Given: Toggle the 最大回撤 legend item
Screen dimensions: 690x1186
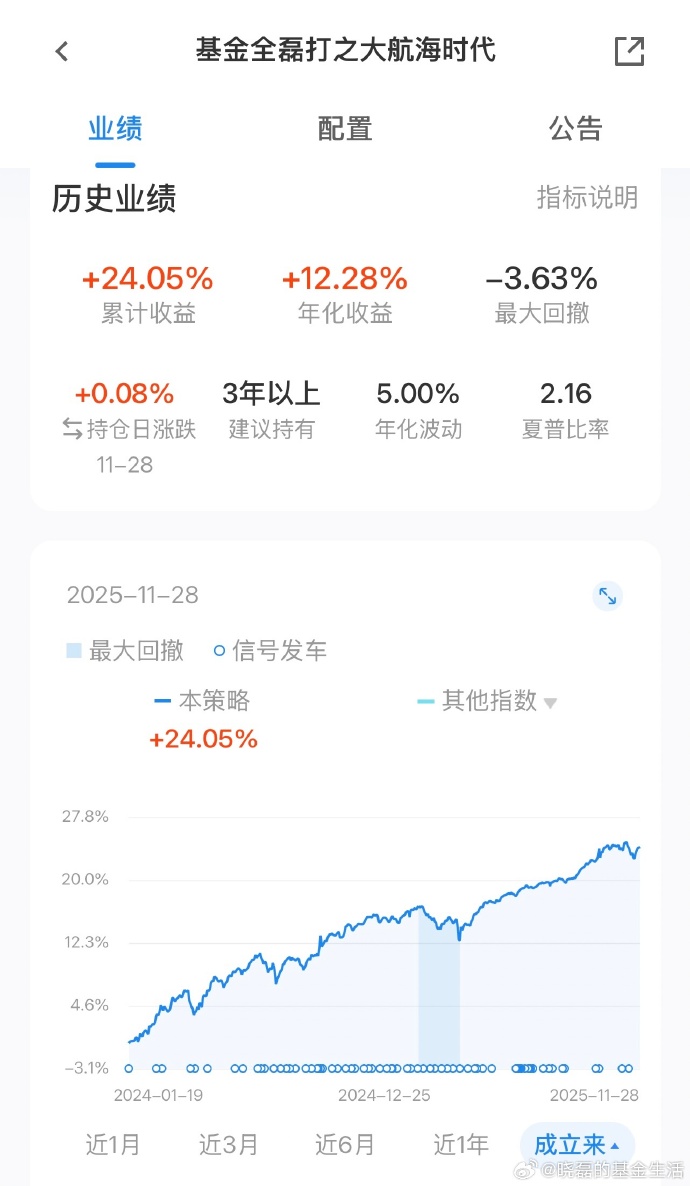Looking at the screenshot, I should point(122,650).
